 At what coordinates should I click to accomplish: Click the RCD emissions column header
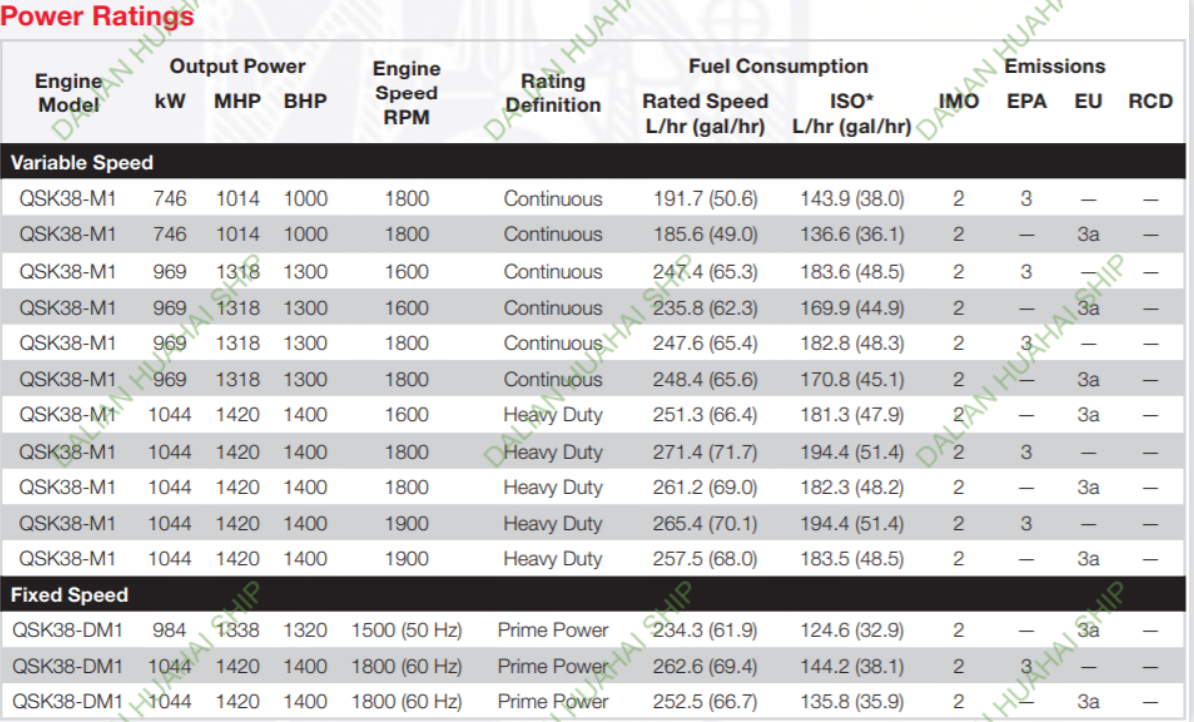(1150, 102)
